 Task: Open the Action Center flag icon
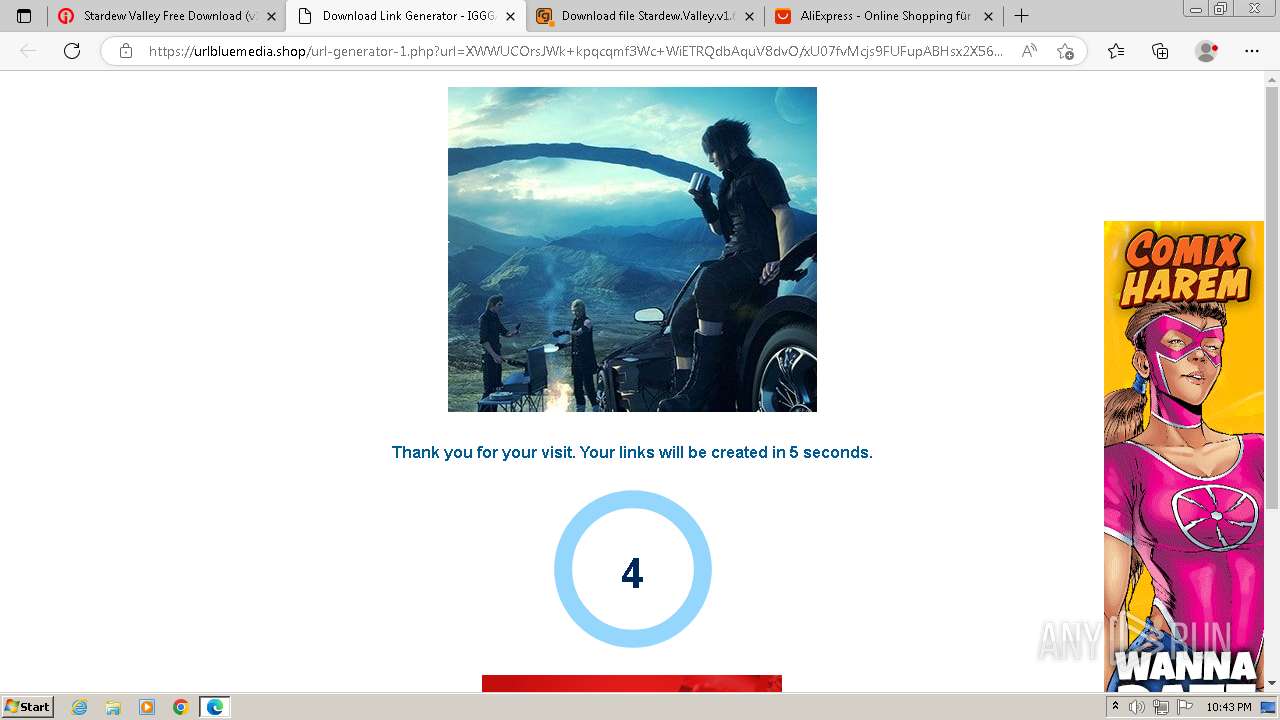point(1185,707)
